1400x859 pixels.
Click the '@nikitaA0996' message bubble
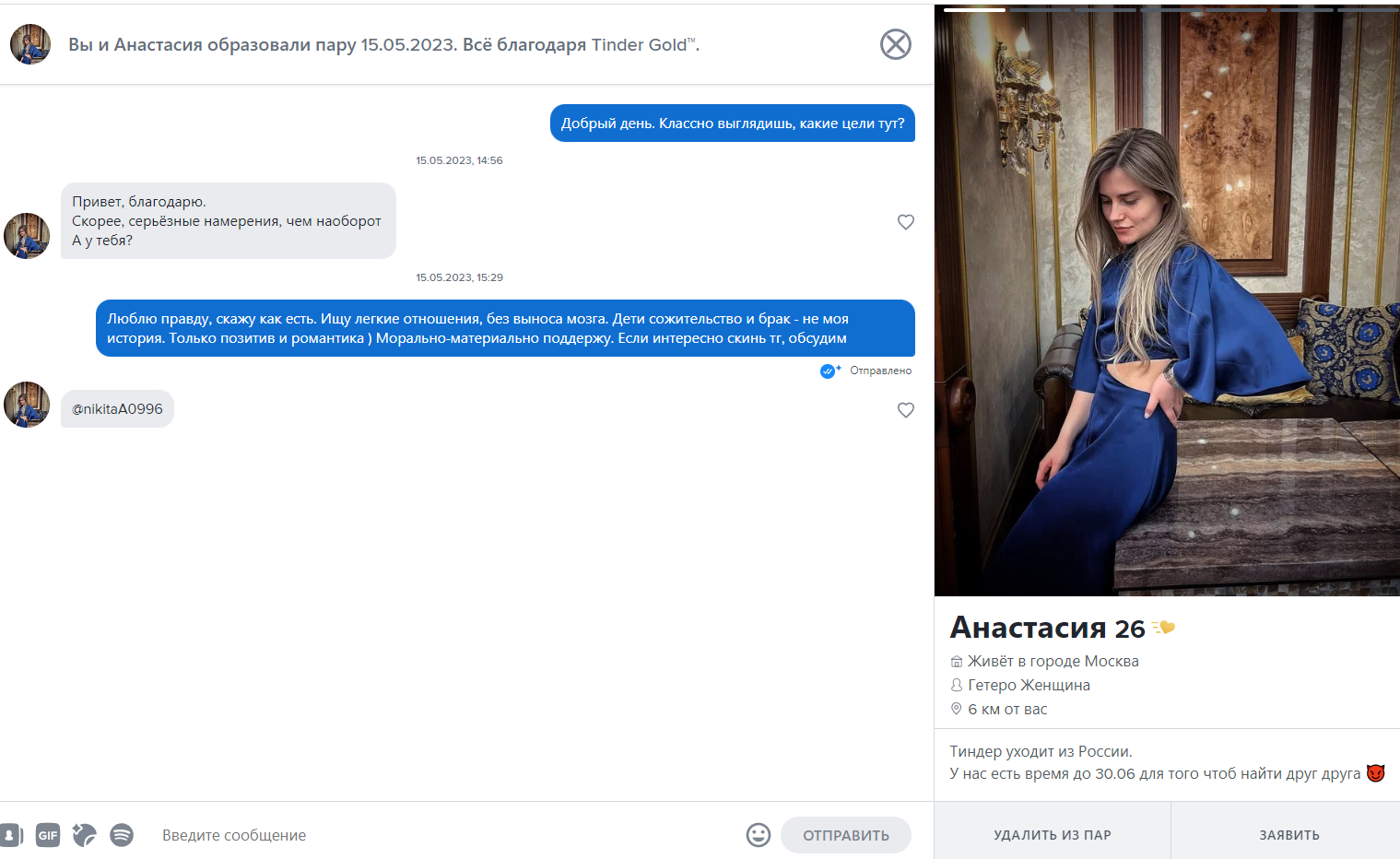(117, 409)
